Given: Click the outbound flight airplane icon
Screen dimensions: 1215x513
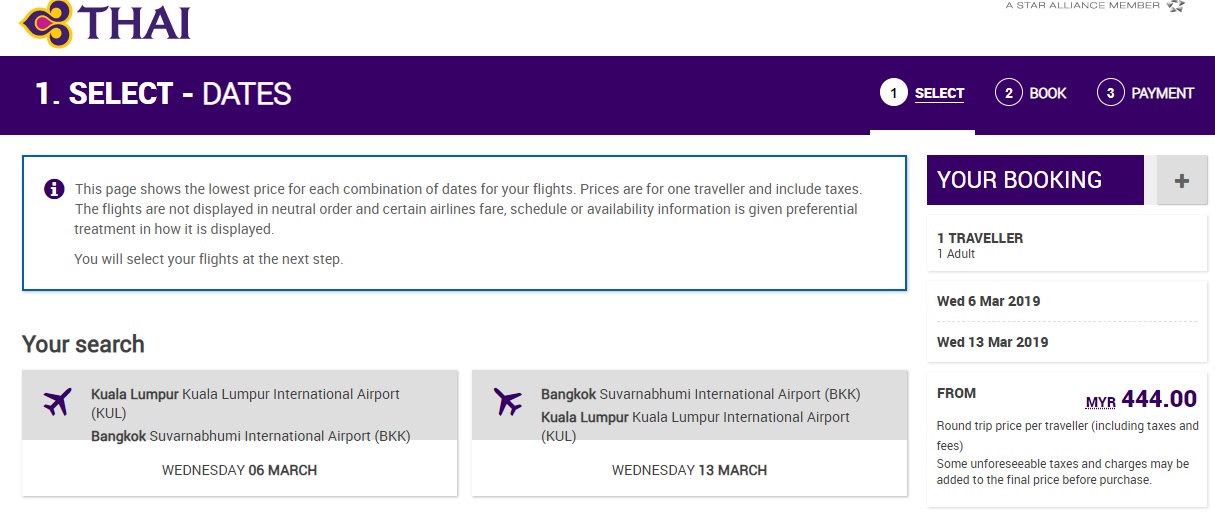Looking at the screenshot, I should (x=58, y=402).
